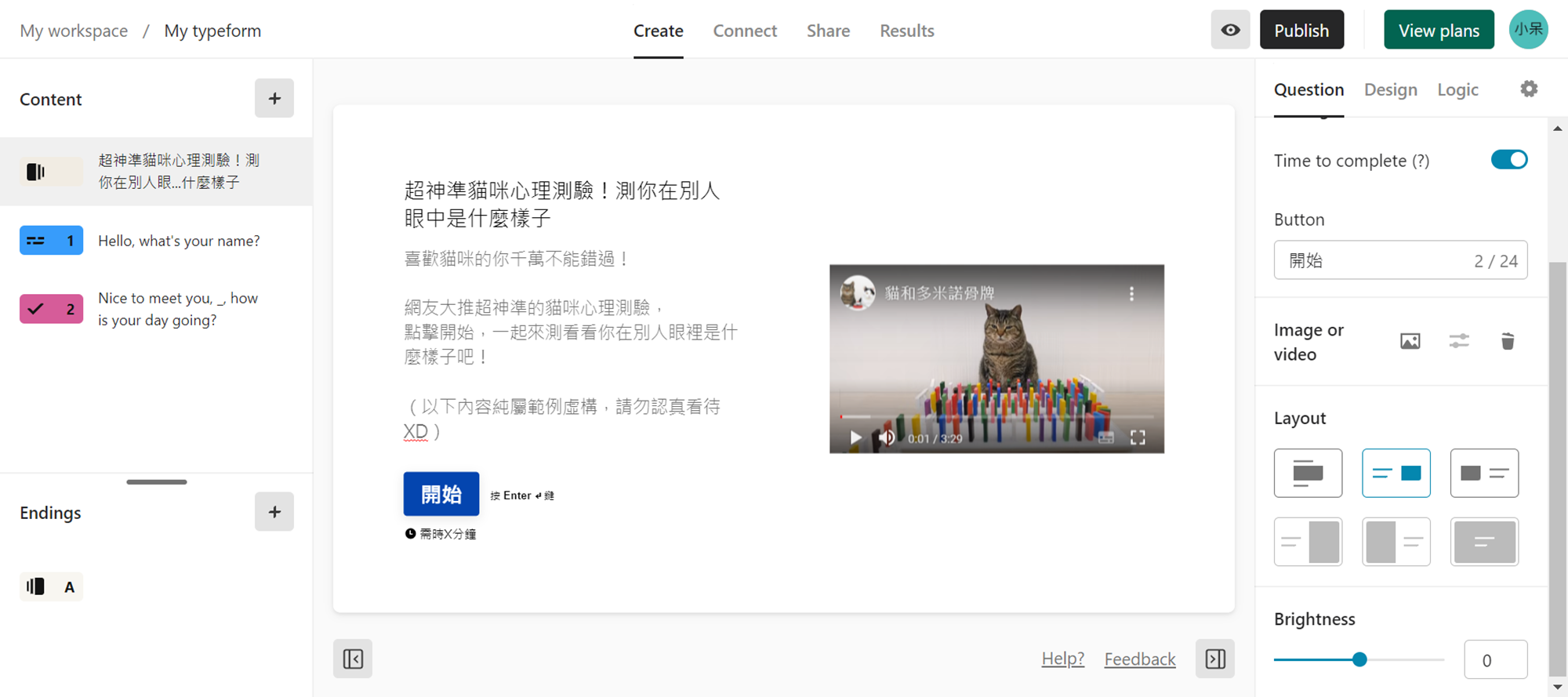Click the content list divider handle
1568x697 pixels.
point(157,481)
